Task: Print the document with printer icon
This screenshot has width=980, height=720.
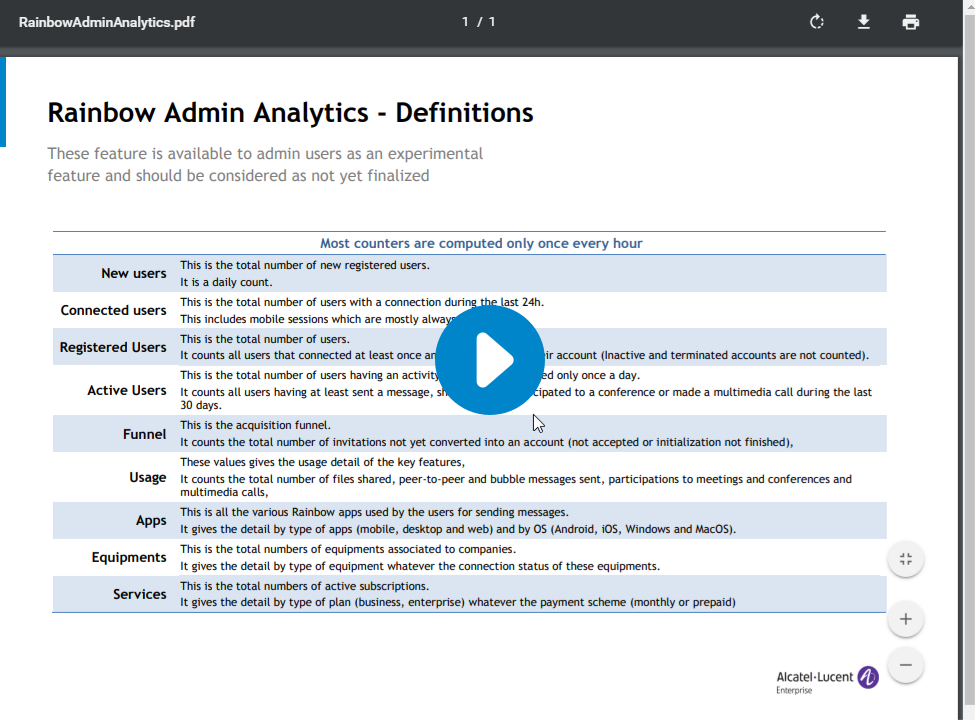Action: (x=911, y=22)
